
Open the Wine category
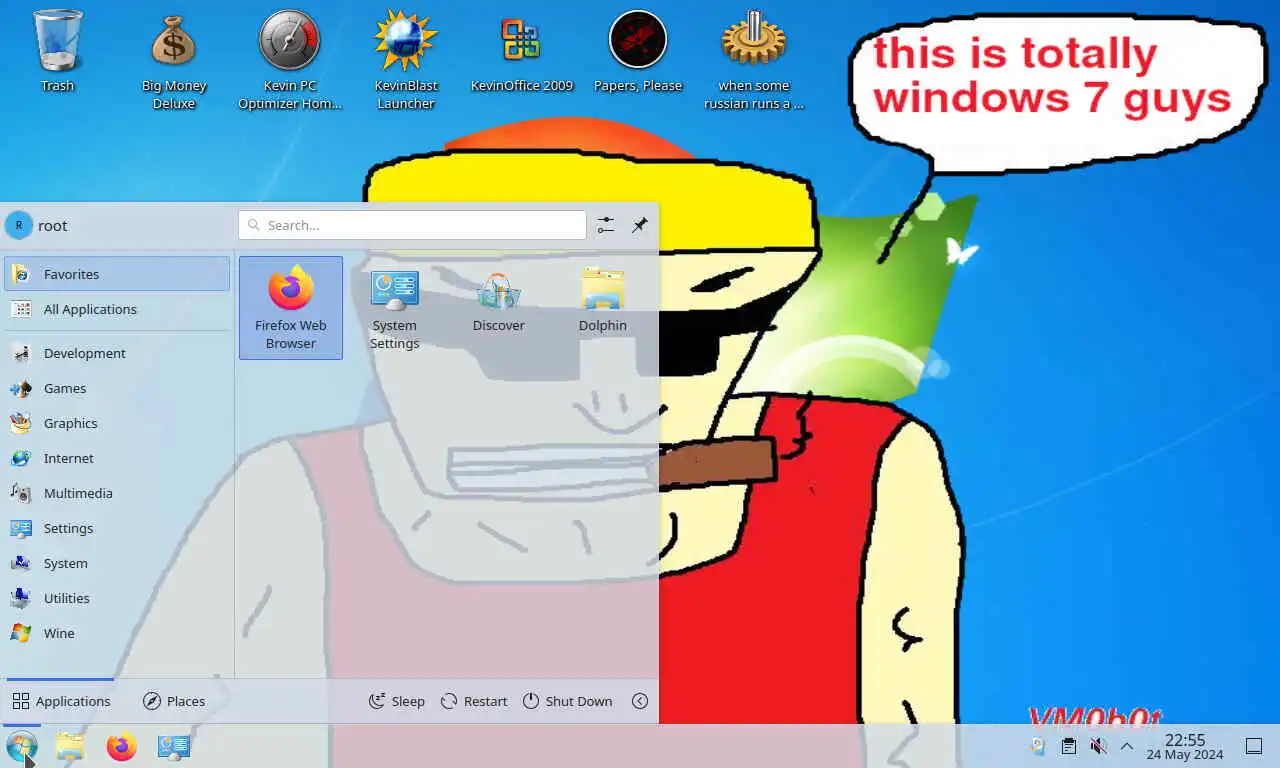[x=117, y=633]
